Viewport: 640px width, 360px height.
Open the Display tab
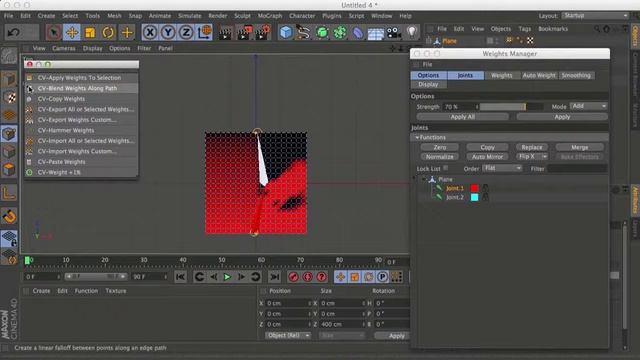(x=428, y=84)
